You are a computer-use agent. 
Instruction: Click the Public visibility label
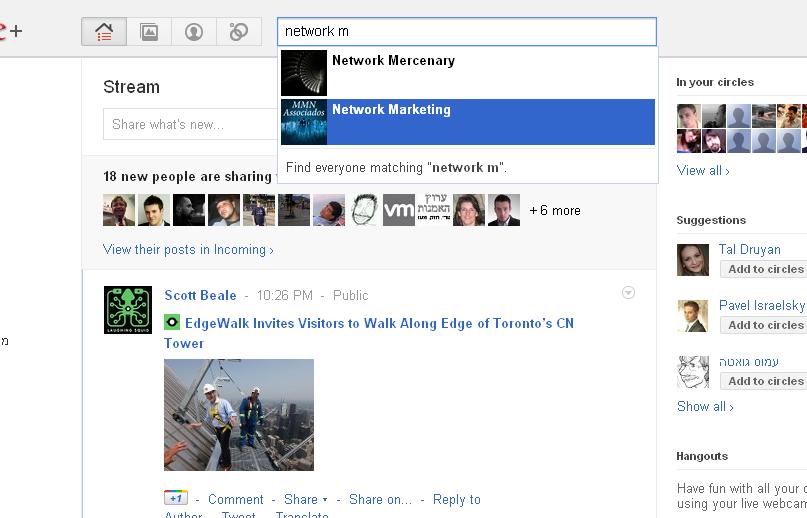350,296
